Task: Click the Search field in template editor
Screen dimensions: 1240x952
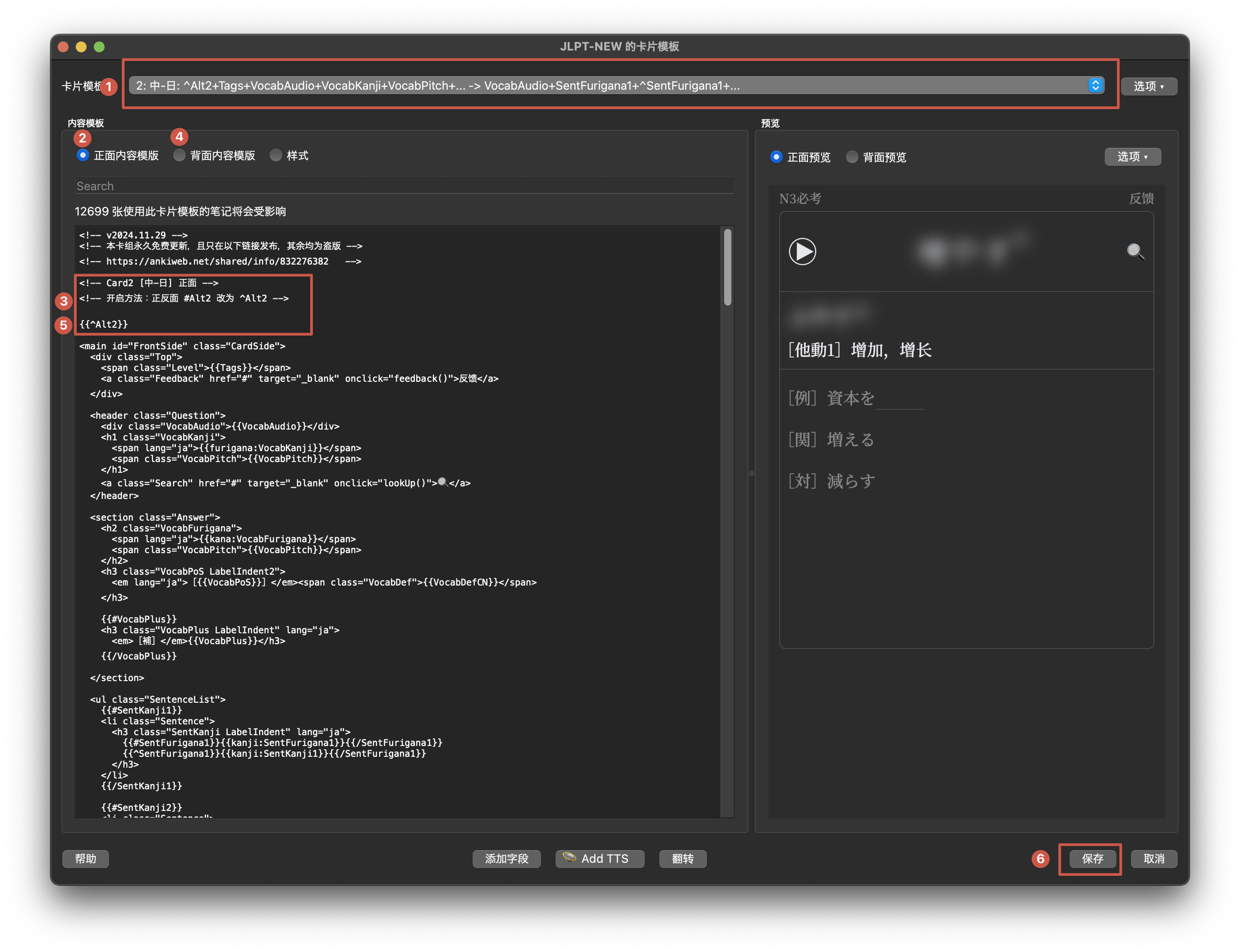Action: 404,186
